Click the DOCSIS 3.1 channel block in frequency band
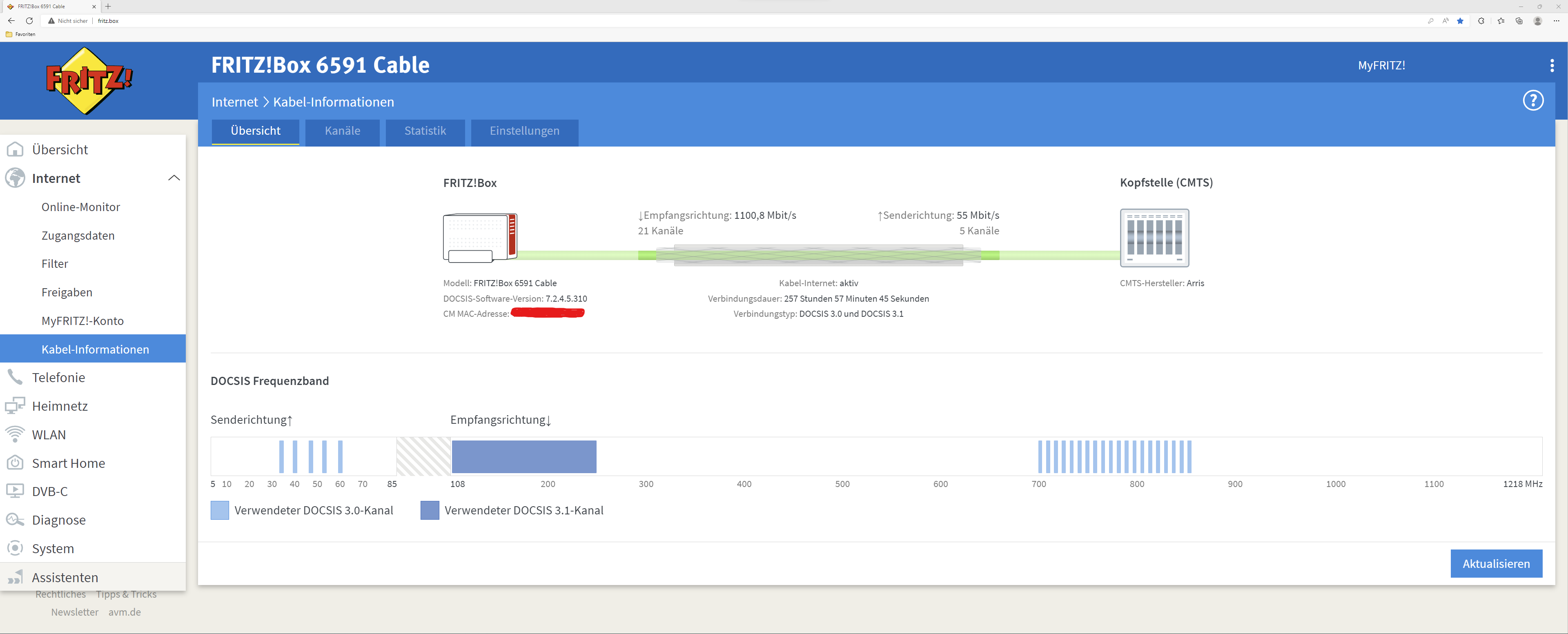This screenshot has height=634, width=1568. [x=523, y=456]
